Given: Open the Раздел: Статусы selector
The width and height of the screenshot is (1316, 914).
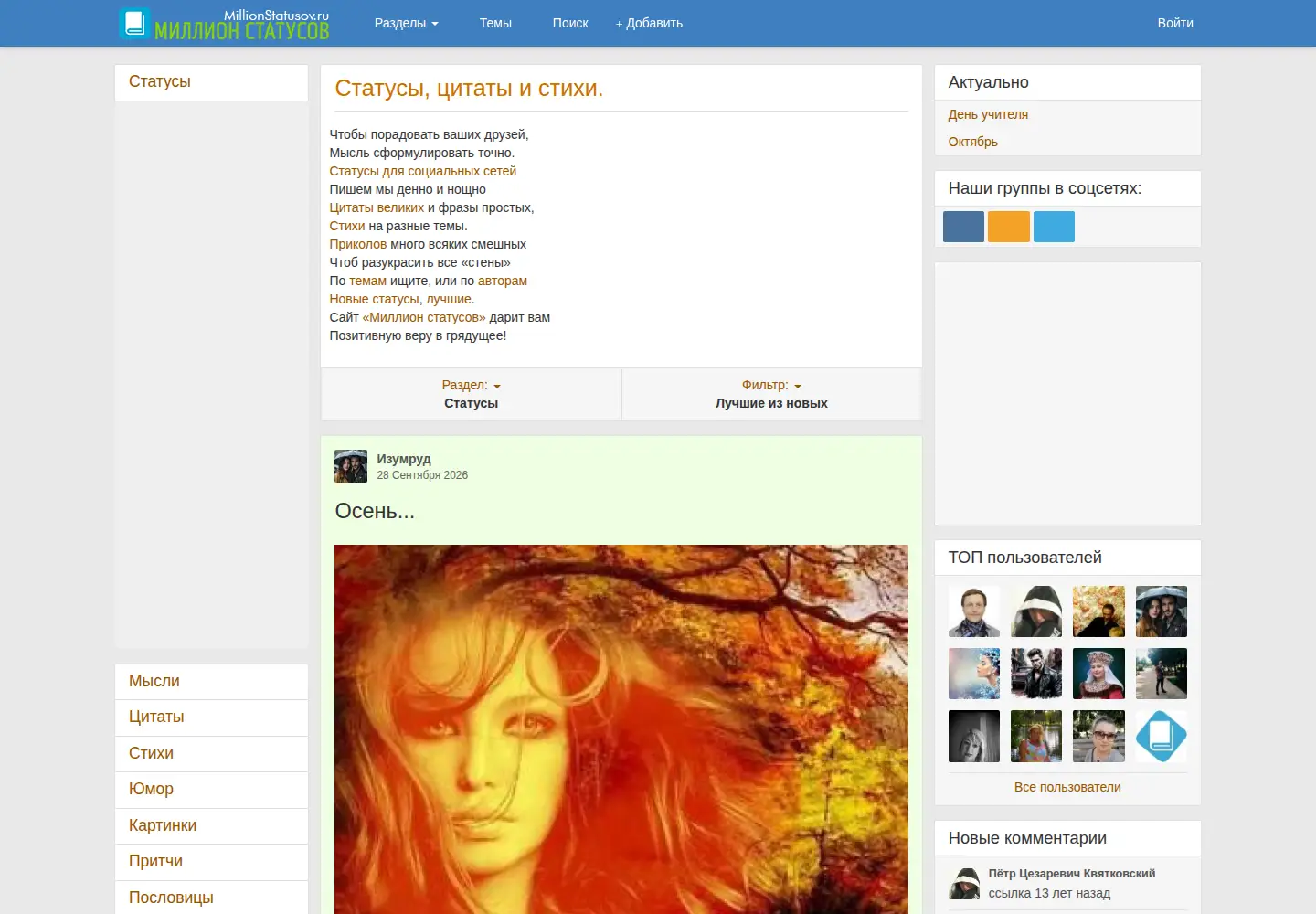Looking at the screenshot, I should click(471, 394).
